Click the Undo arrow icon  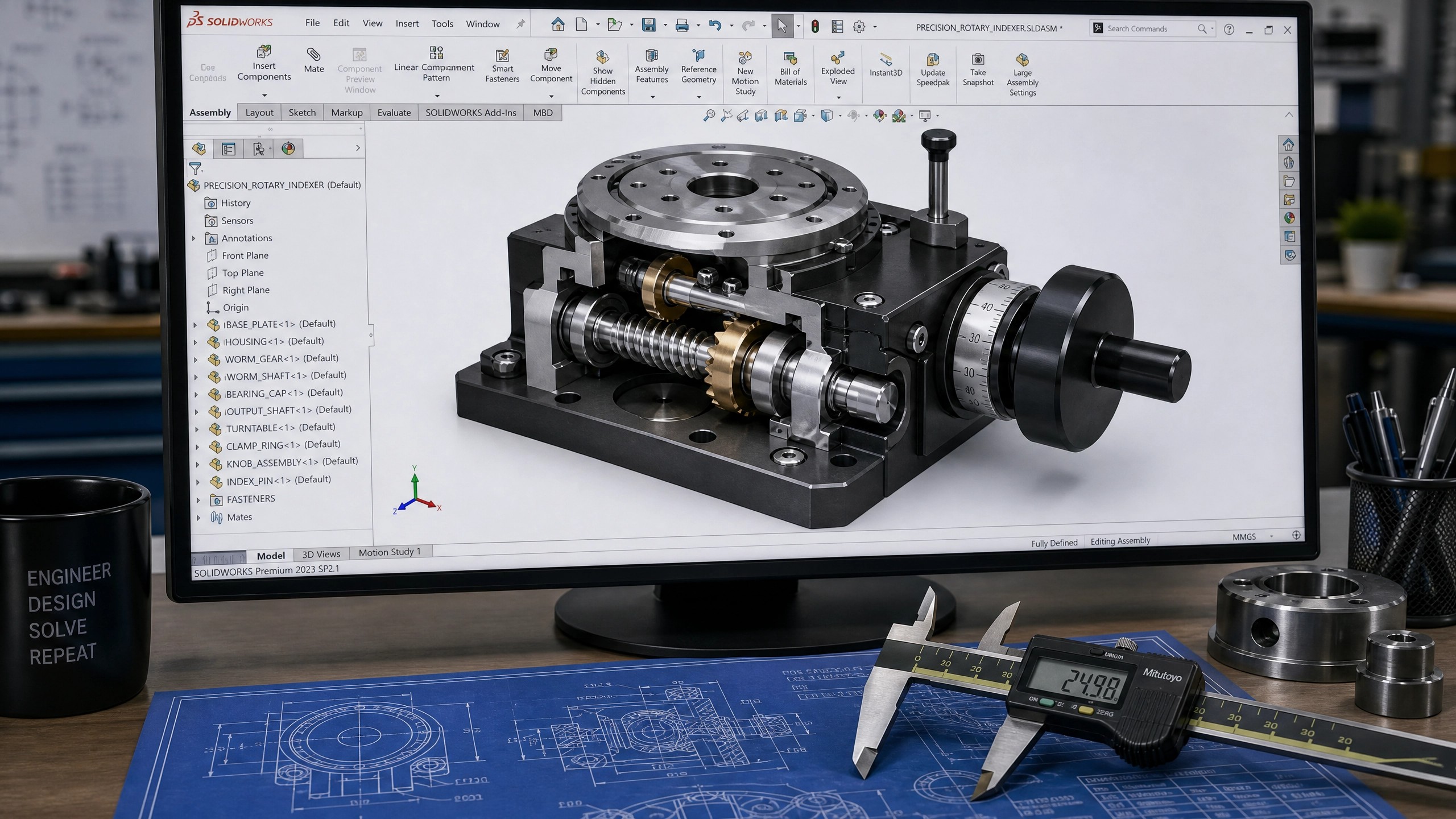[715, 25]
